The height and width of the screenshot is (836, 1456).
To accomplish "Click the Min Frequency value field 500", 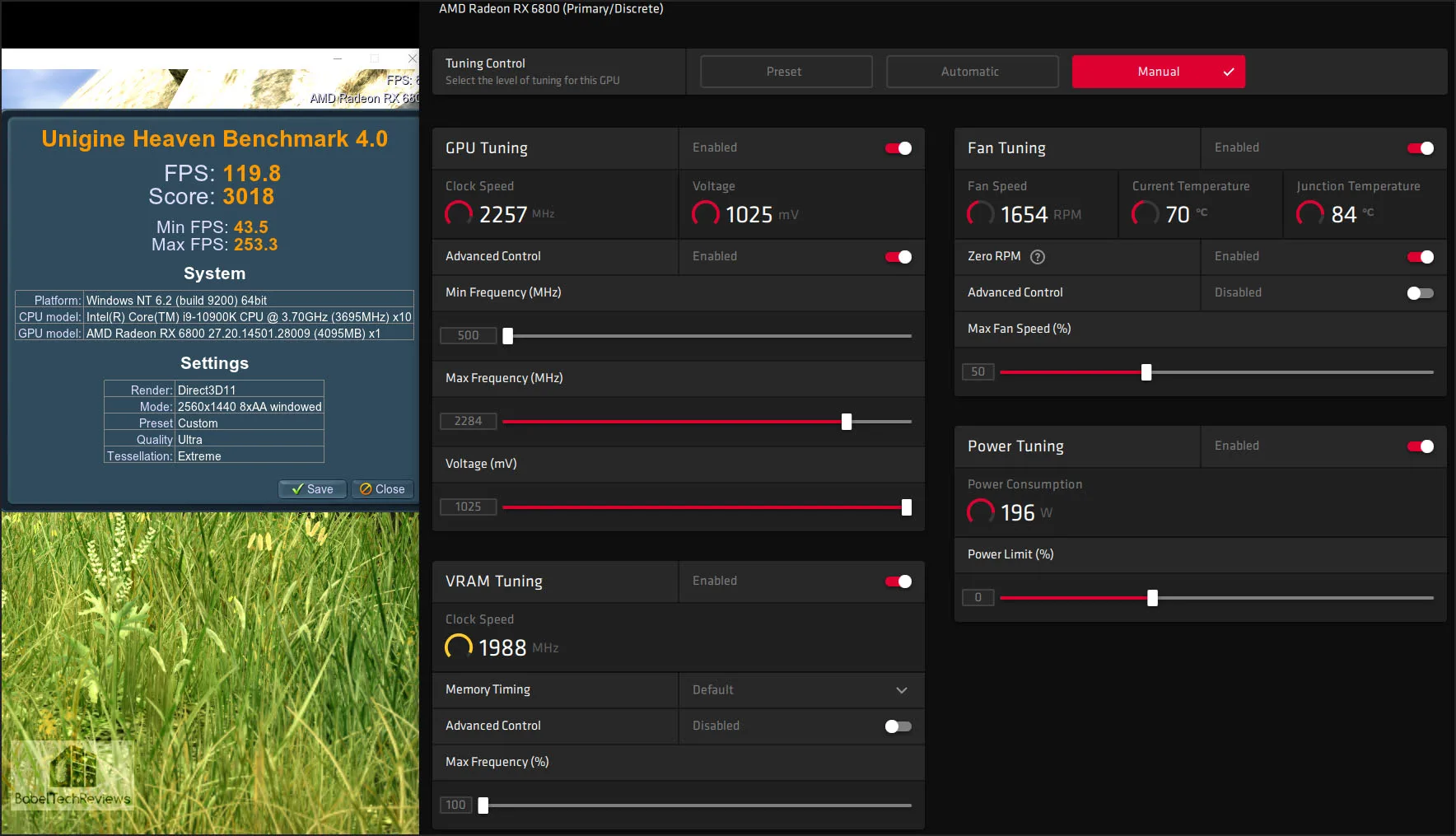I will pyautogui.click(x=468, y=335).
